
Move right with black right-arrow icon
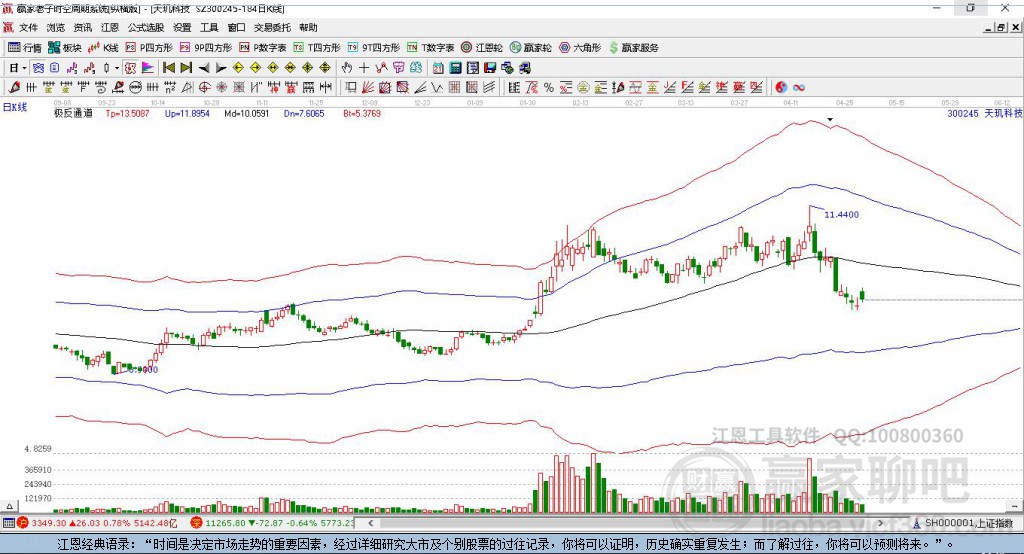[x=221, y=68]
